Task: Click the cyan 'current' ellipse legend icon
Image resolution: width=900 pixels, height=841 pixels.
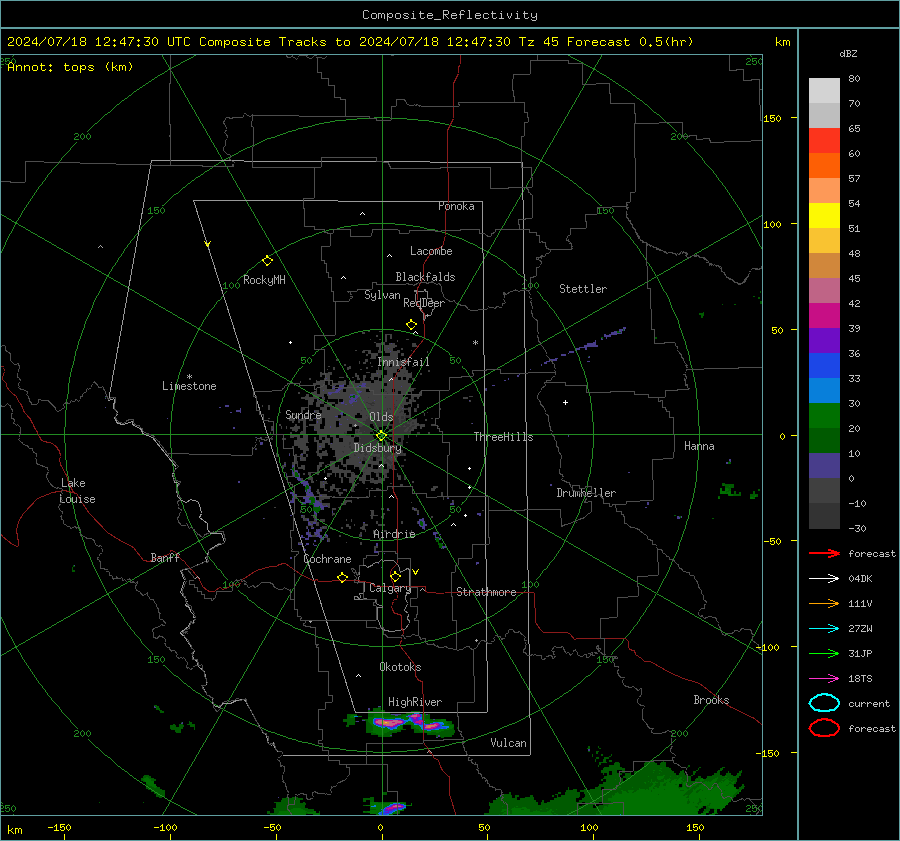Action: coord(824,703)
